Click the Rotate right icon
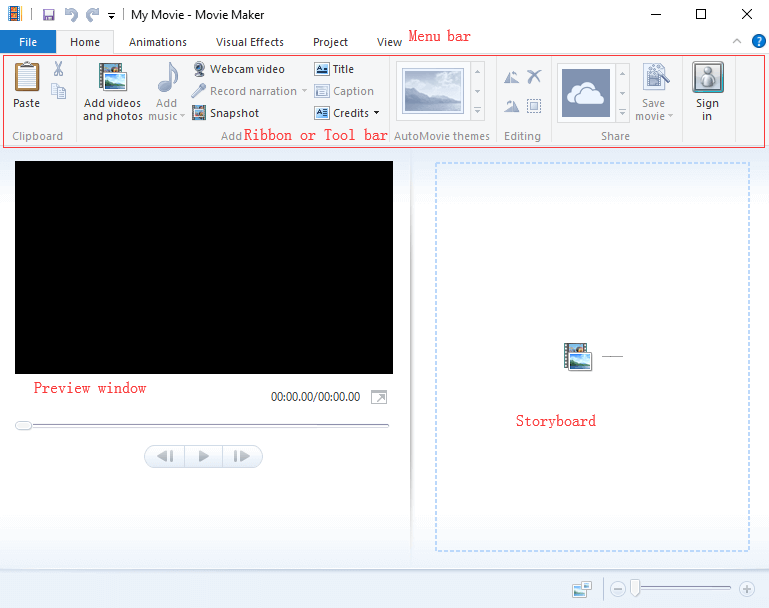 coord(512,106)
